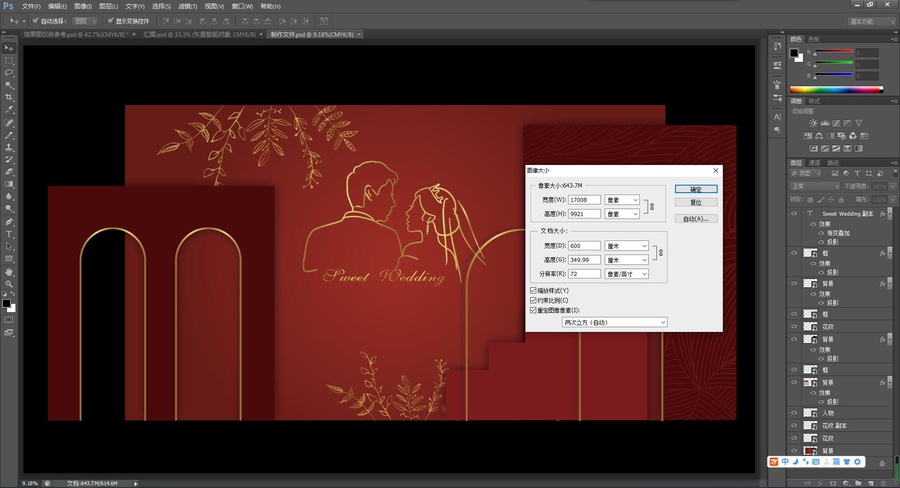Switch to the 色板 swatches tab
Viewport: 900px width, 488px height.
[814, 39]
